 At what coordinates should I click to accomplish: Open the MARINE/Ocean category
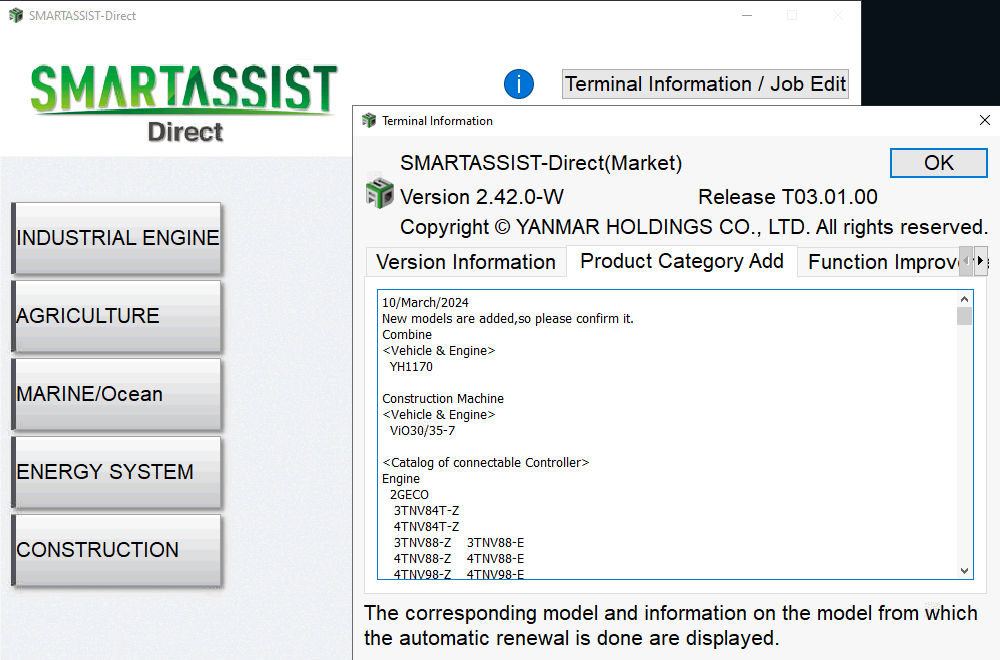pyautogui.click(x=117, y=394)
